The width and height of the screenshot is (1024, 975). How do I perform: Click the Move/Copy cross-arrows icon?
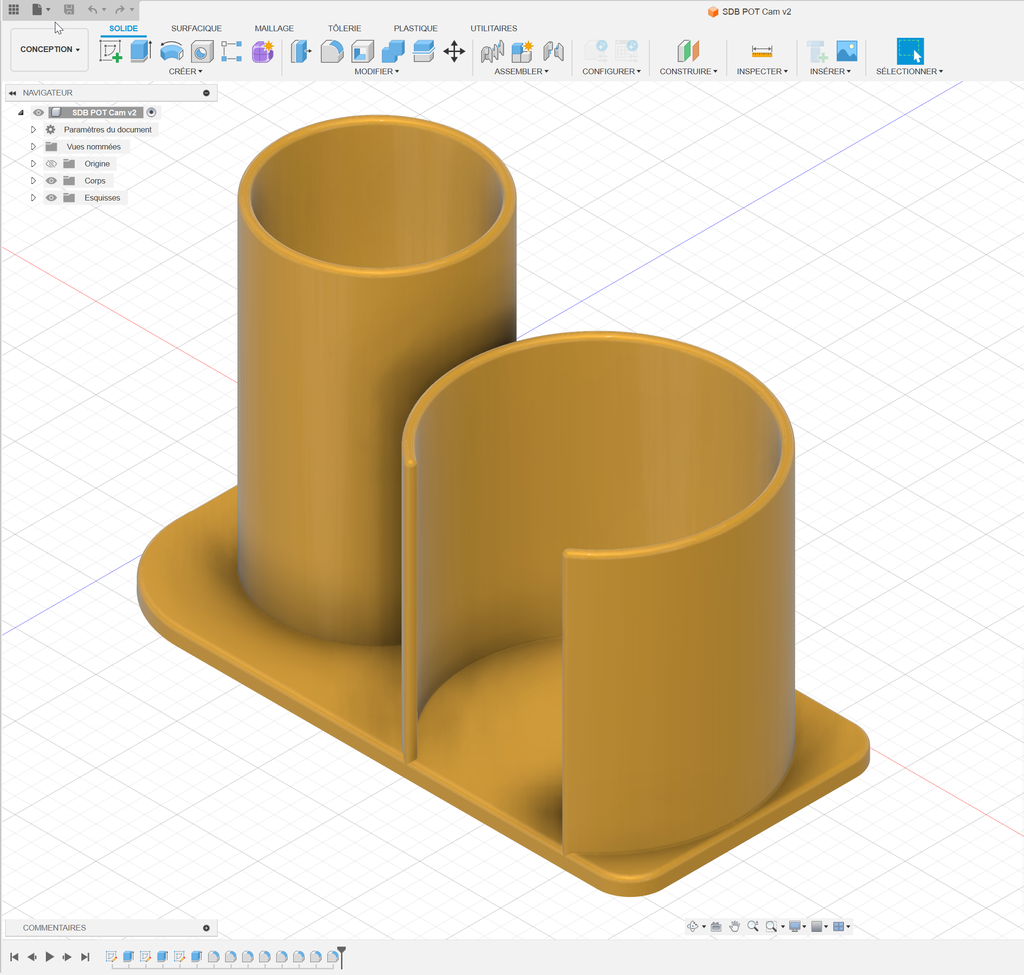click(x=454, y=51)
